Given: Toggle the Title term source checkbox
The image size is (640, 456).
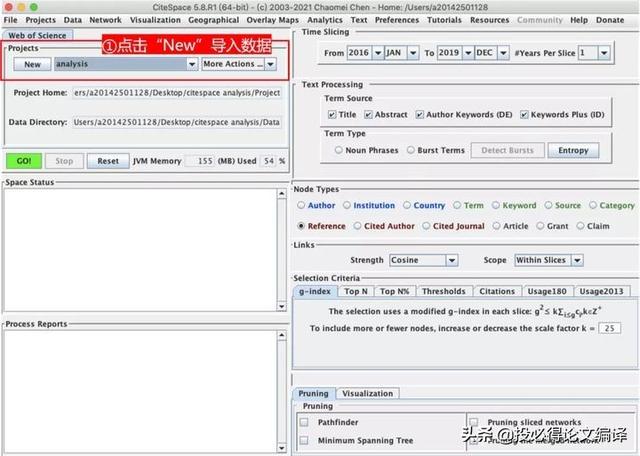Looking at the screenshot, I should click(332, 115).
